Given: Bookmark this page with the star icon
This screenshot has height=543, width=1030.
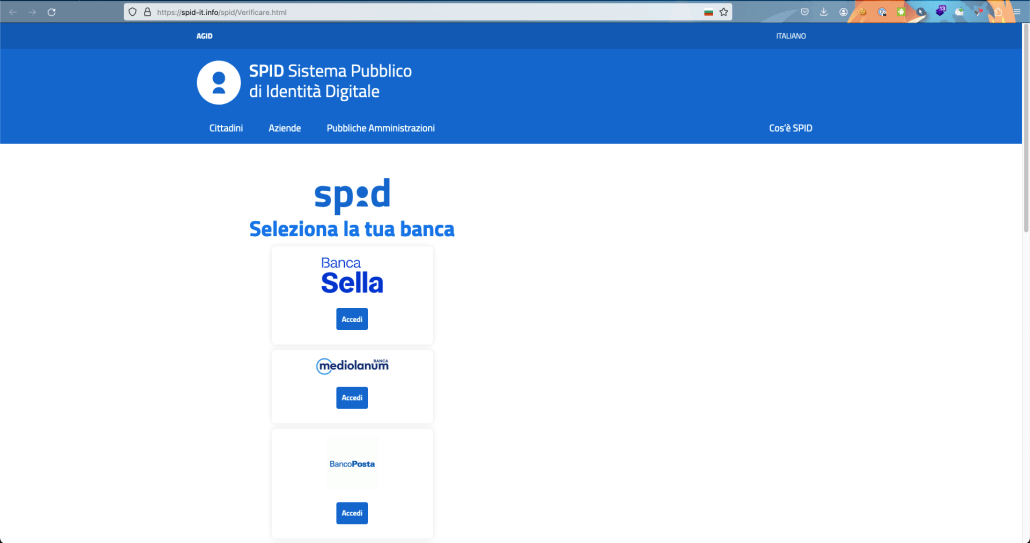Looking at the screenshot, I should point(723,12).
